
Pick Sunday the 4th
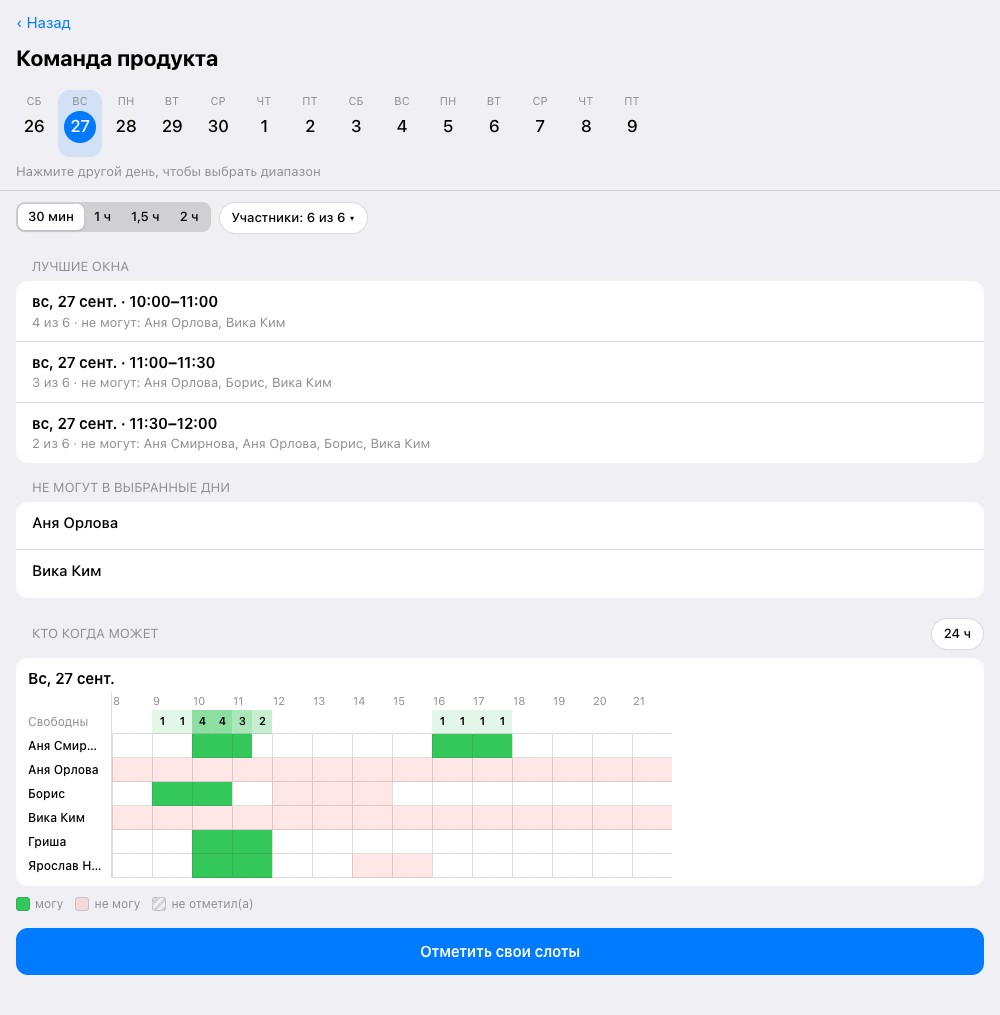pyautogui.click(x=402, y=123)
